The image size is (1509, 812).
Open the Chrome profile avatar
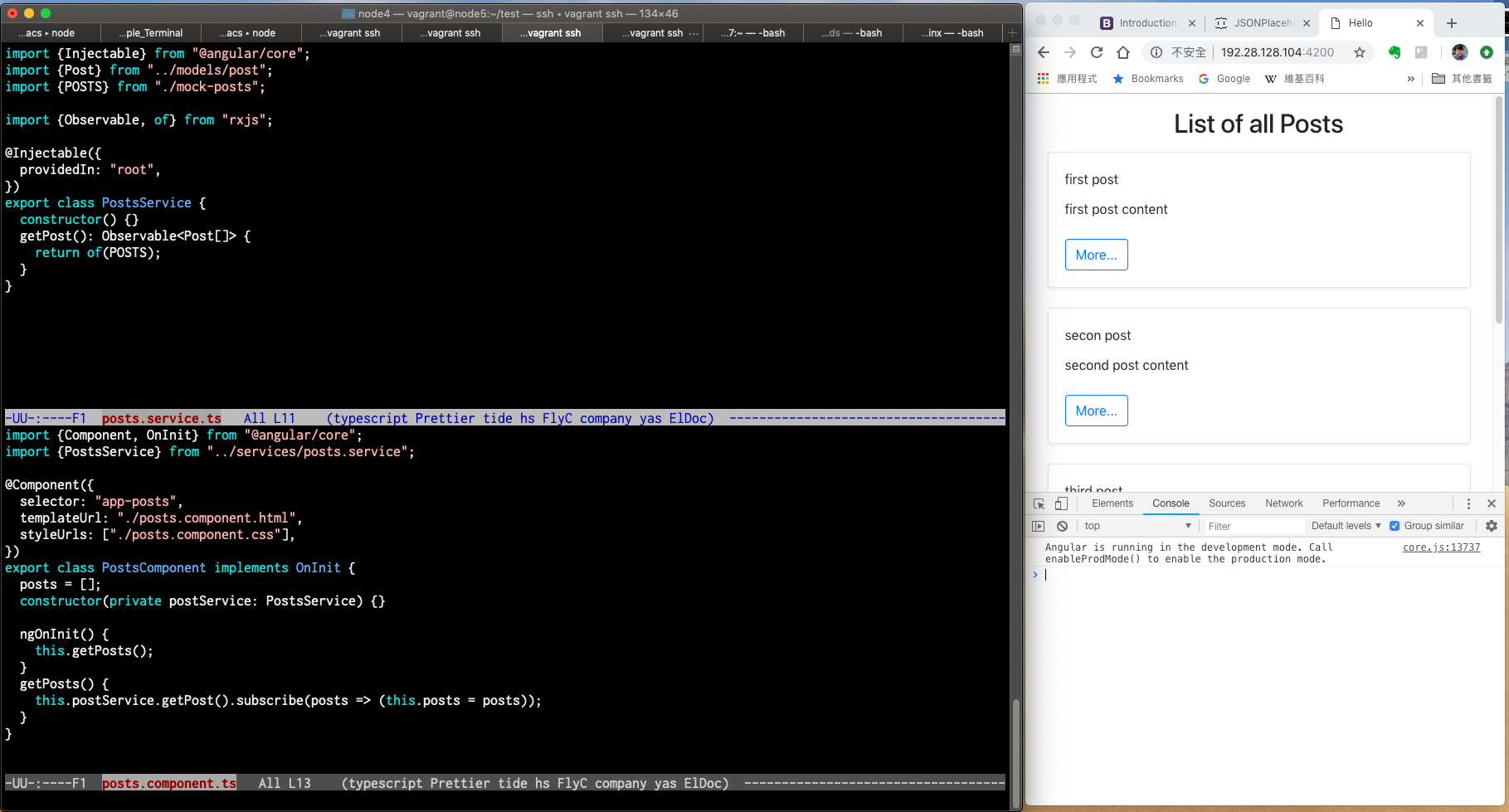[1460, 52]
